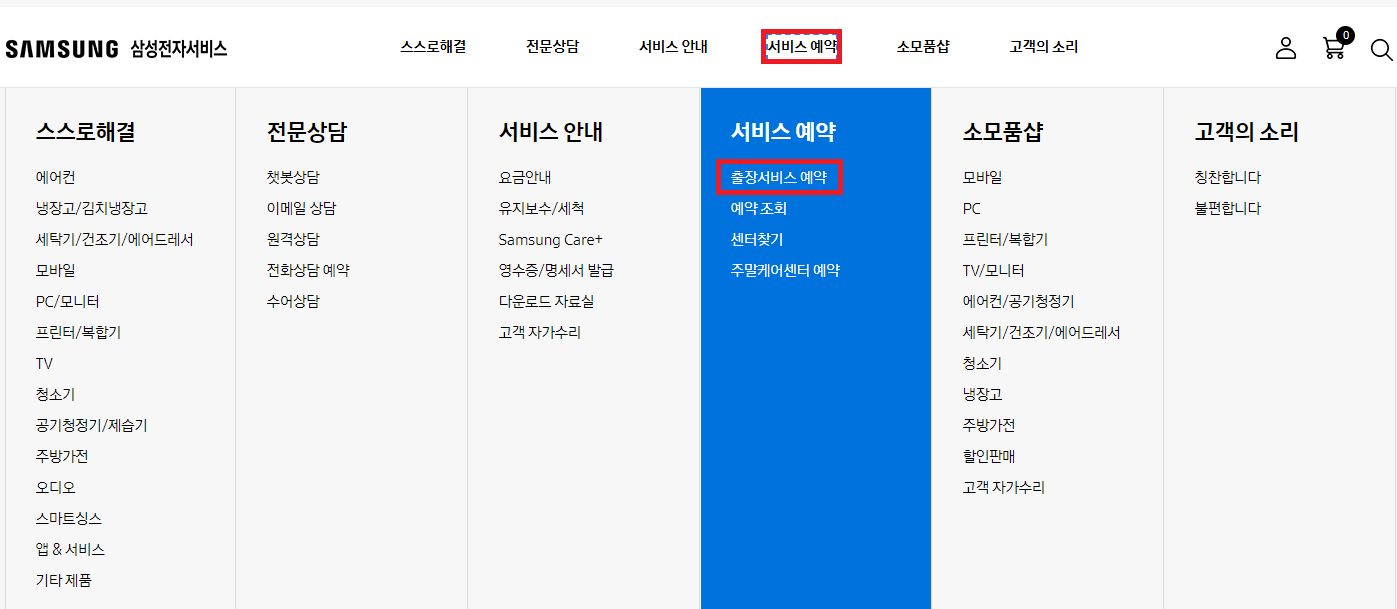The width and height of the screenshot is (1397, 609).
Task: Click 청소기 under 스스로해결
Action: click(x=55, y=395)
